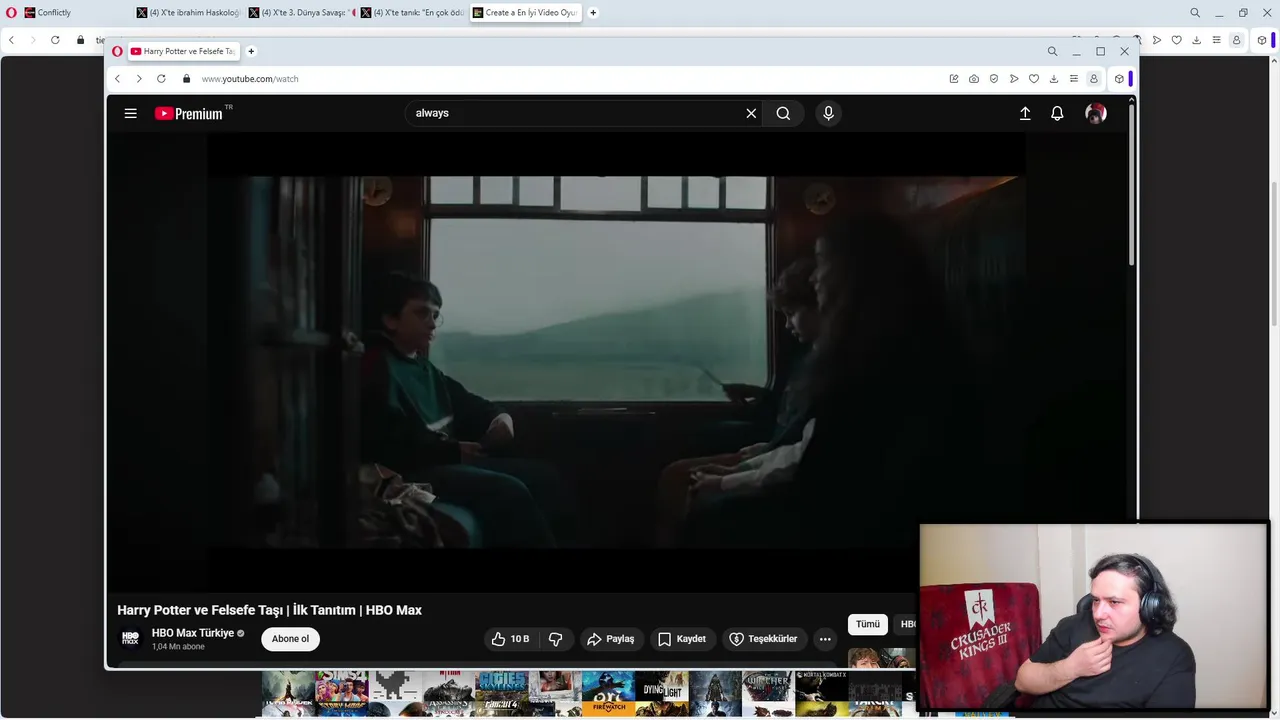
Task: Switch to X'te 3. Dünya Savaşı tab in back window
Action: [x=300, y=13]
